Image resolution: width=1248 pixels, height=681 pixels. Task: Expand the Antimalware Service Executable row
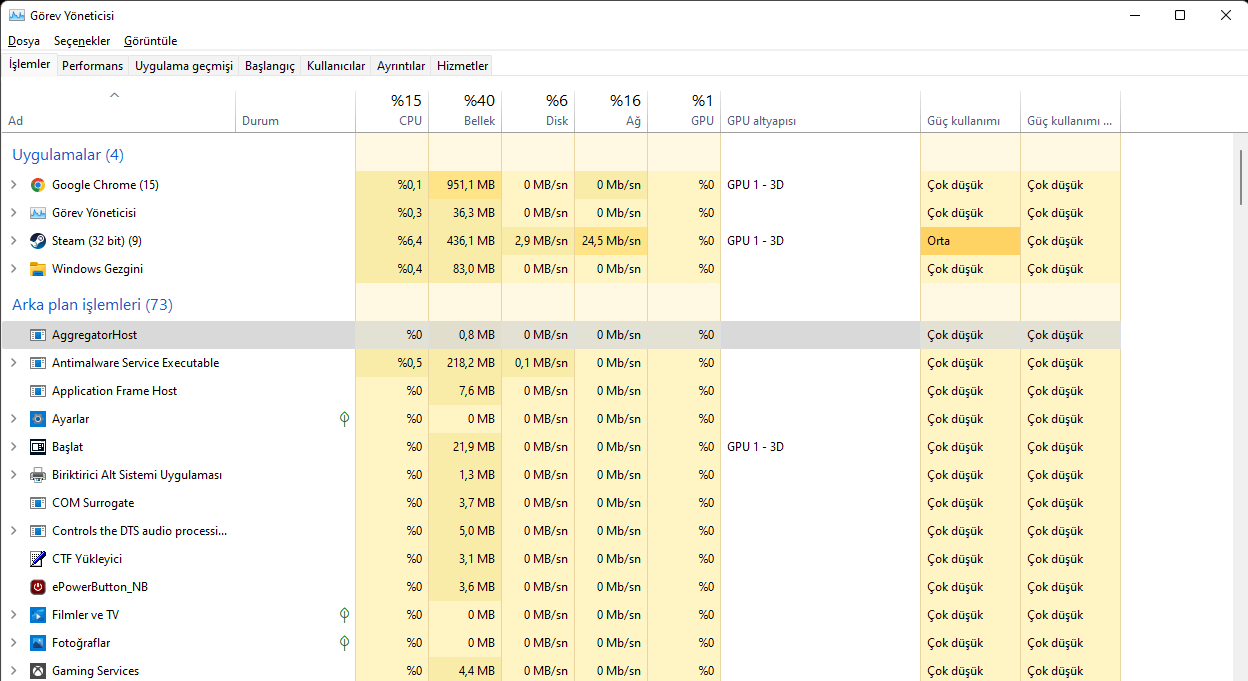(x=13, y=363)
